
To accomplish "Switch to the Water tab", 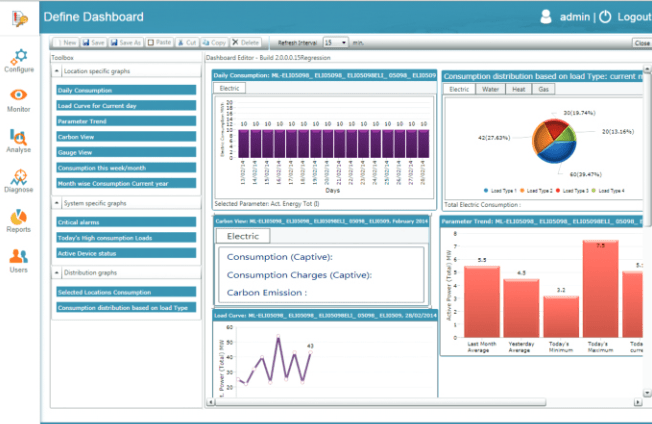I will (x=488, y=89).
